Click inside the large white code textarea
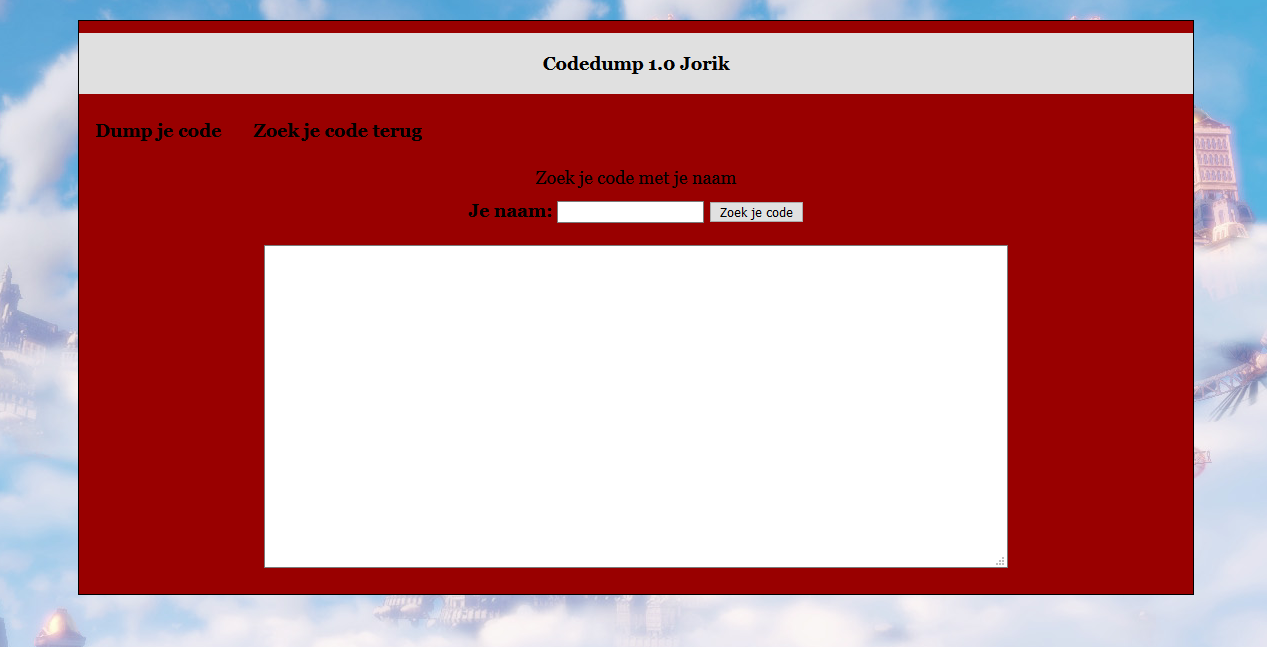Screen dimensions: 1267x647 pyautogui.click(x=635, y=405)
